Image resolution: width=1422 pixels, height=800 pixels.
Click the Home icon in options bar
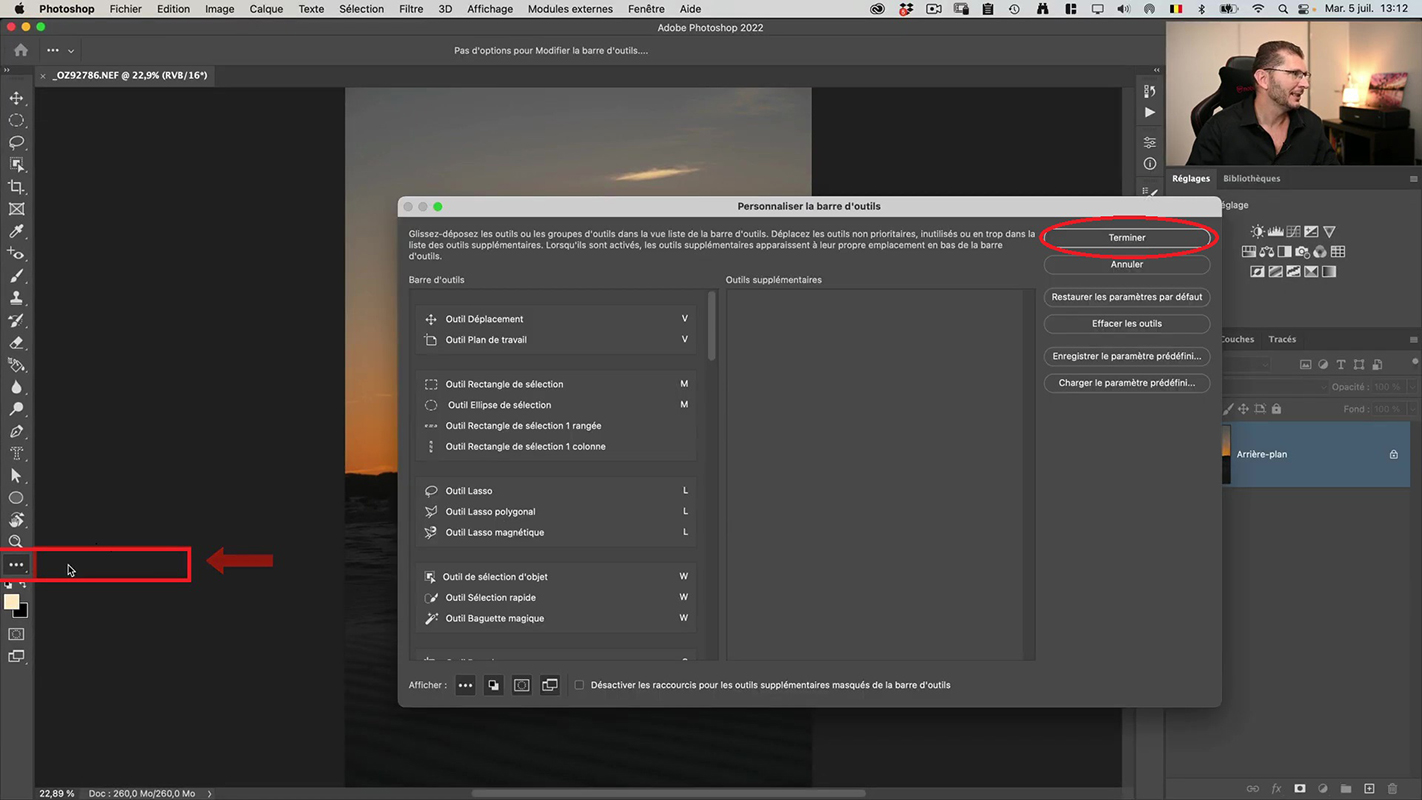click(21, 50)
